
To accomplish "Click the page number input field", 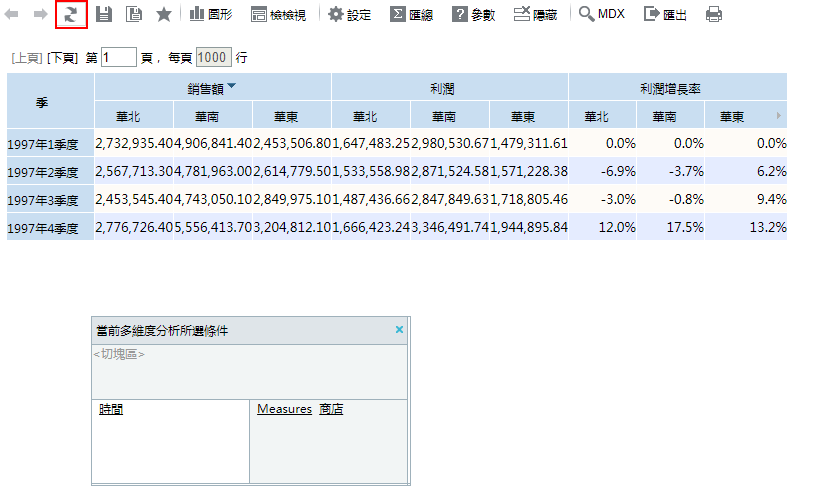I will [119, 58].
